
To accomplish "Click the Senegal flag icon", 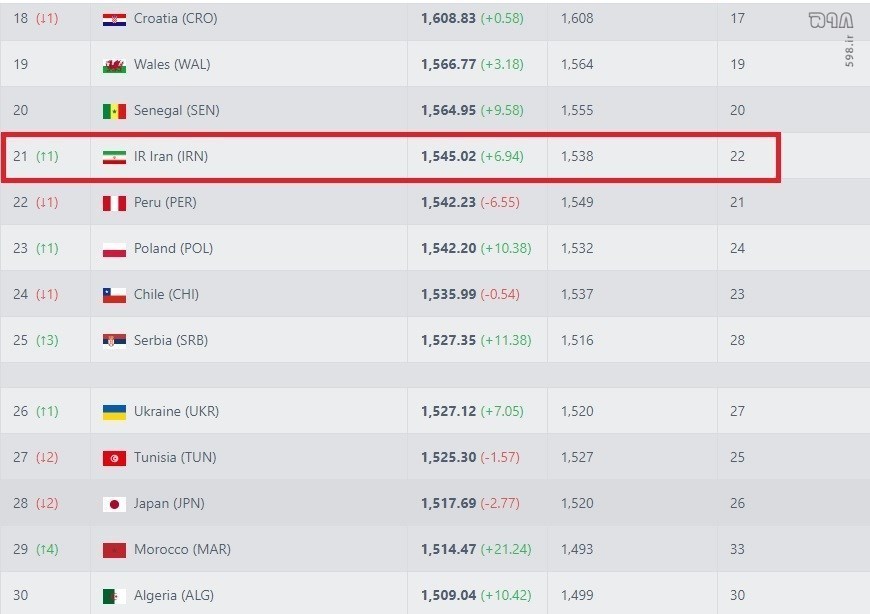I will [114, 111].
